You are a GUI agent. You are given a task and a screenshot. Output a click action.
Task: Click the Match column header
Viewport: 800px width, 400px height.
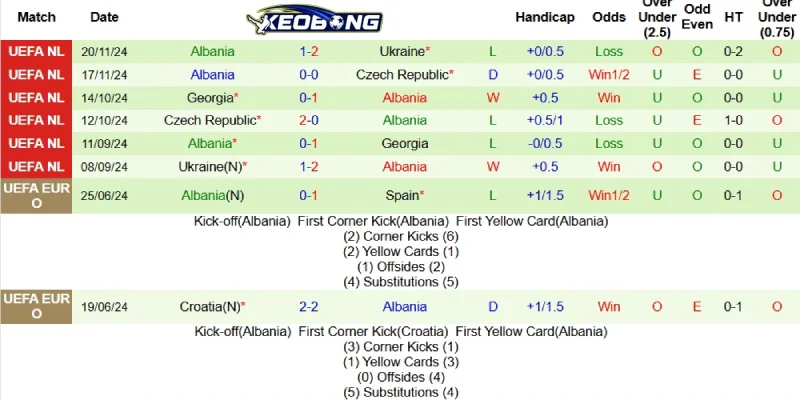point(36,17)
